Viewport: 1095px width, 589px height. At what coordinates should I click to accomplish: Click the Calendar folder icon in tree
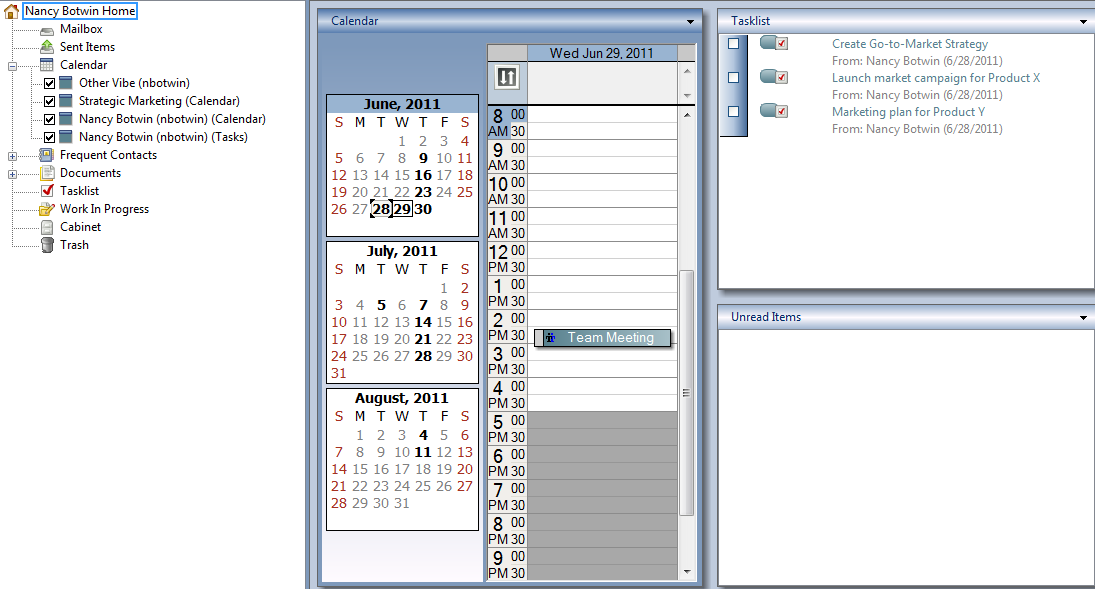[47, 65]
